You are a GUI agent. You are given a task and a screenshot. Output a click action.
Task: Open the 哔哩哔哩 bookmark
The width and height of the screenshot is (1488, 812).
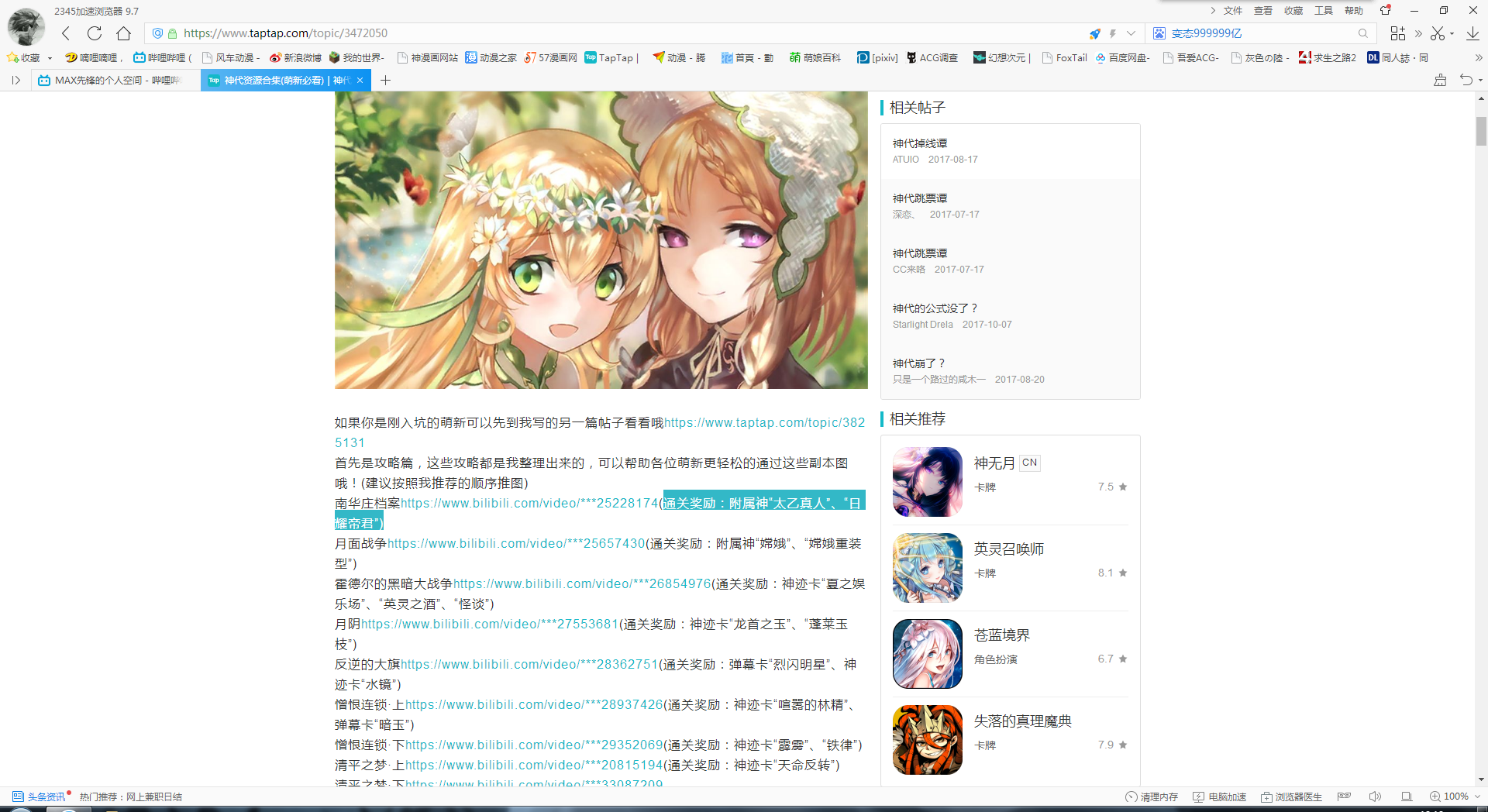click(162, 57)
